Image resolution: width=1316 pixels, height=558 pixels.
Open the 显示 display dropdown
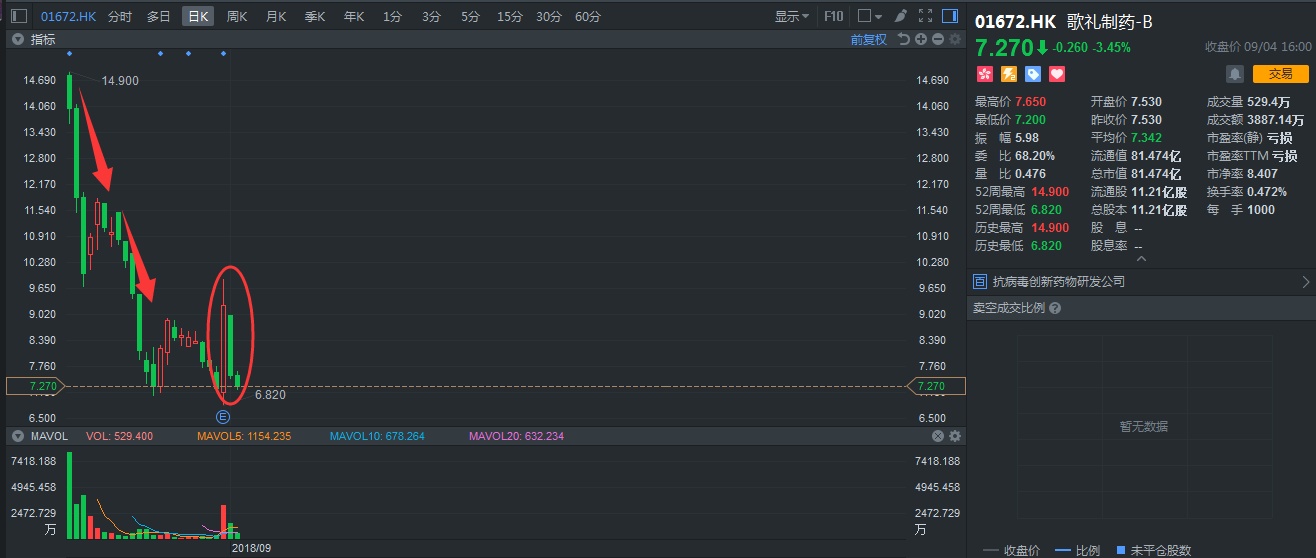tap(792, 16)
